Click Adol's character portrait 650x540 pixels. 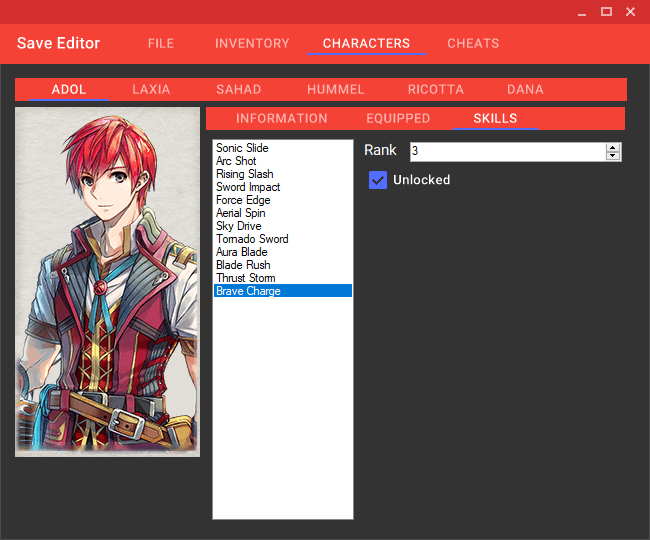click(107, 282)
